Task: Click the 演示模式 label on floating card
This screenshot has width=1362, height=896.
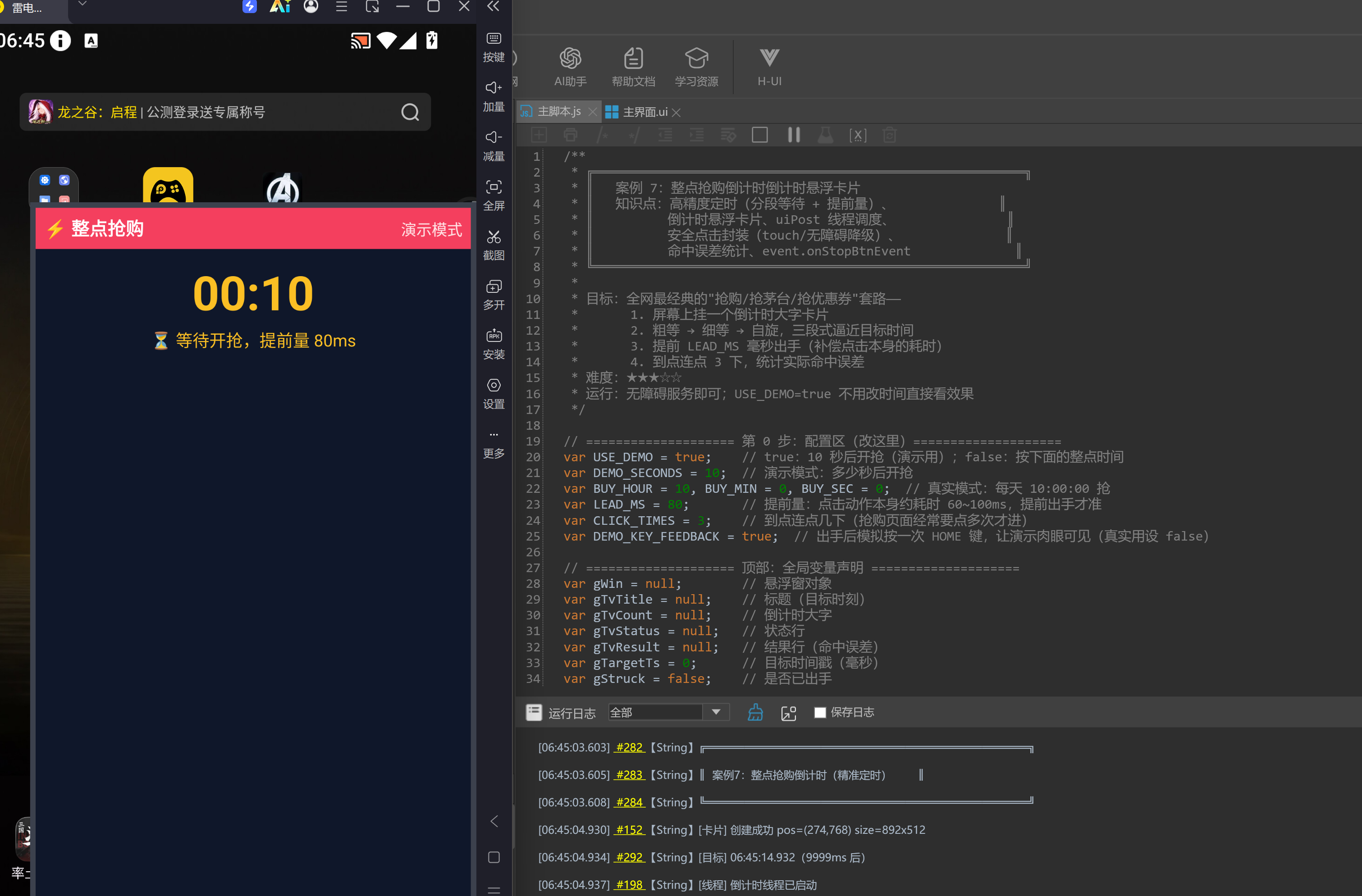Action: (431, 229)
